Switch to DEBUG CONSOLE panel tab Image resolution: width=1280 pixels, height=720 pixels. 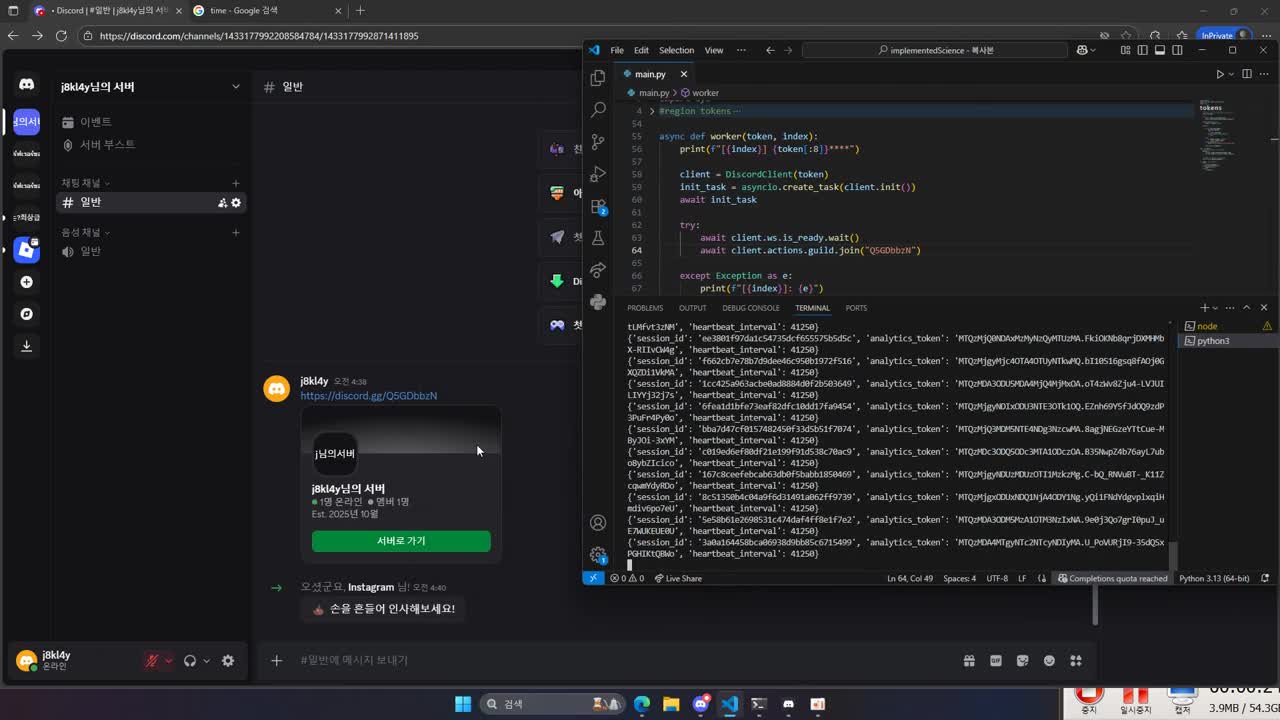click(751, 308)
